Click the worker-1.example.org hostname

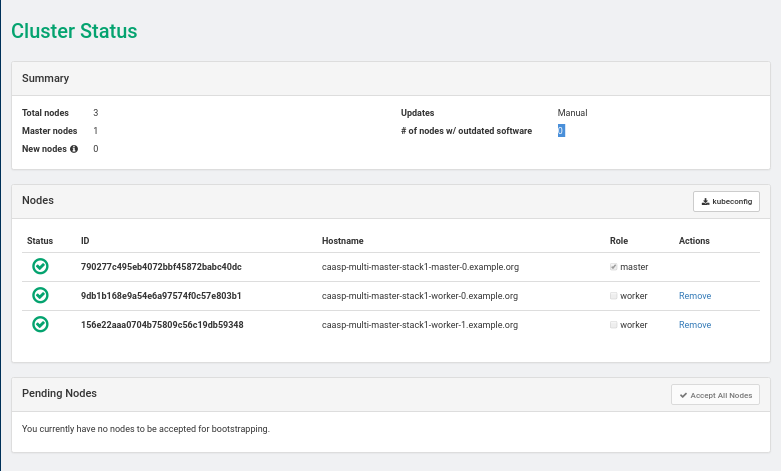coord(420,325)
